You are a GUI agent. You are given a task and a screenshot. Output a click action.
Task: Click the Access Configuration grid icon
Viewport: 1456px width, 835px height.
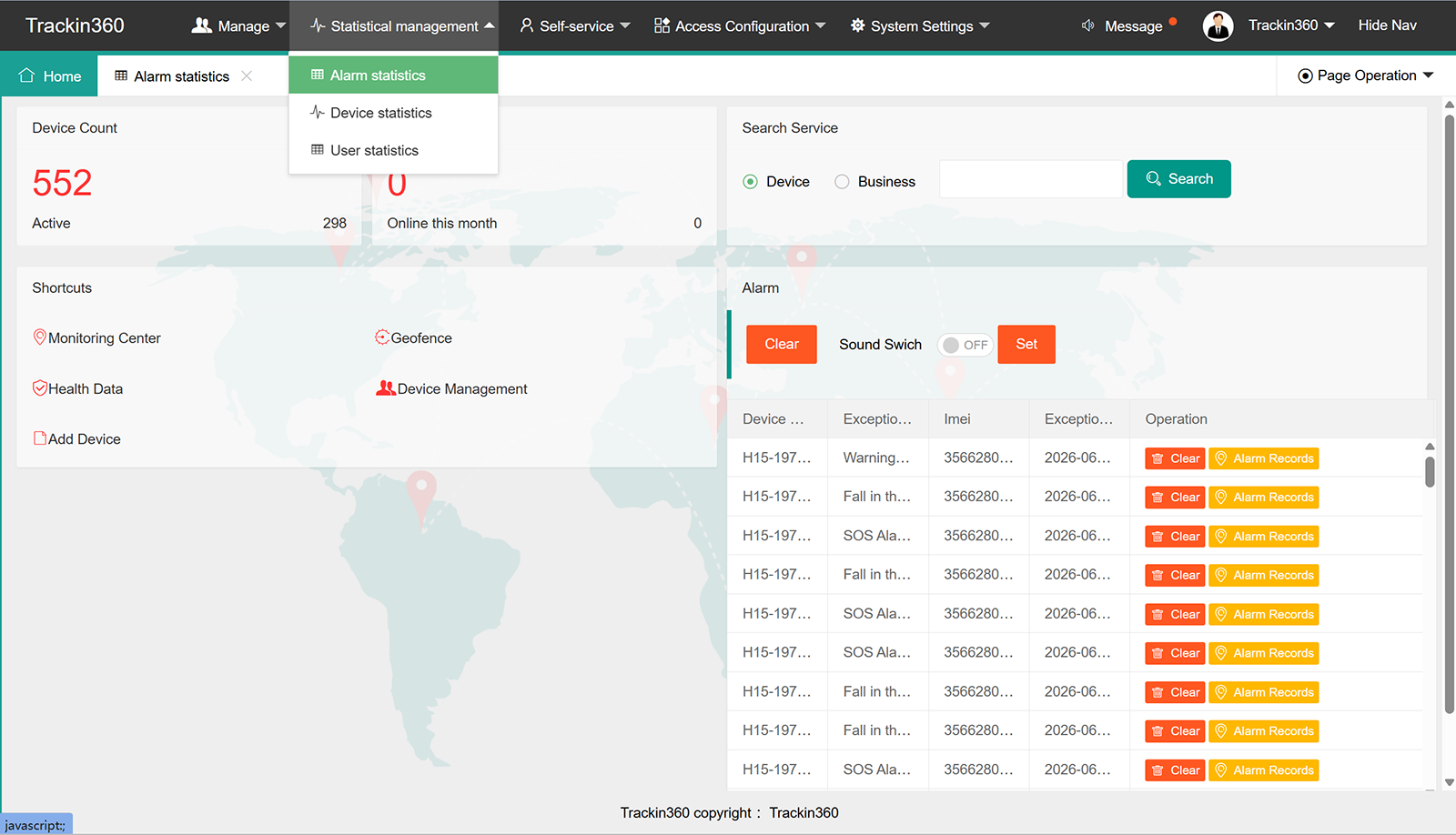point(662,25)
